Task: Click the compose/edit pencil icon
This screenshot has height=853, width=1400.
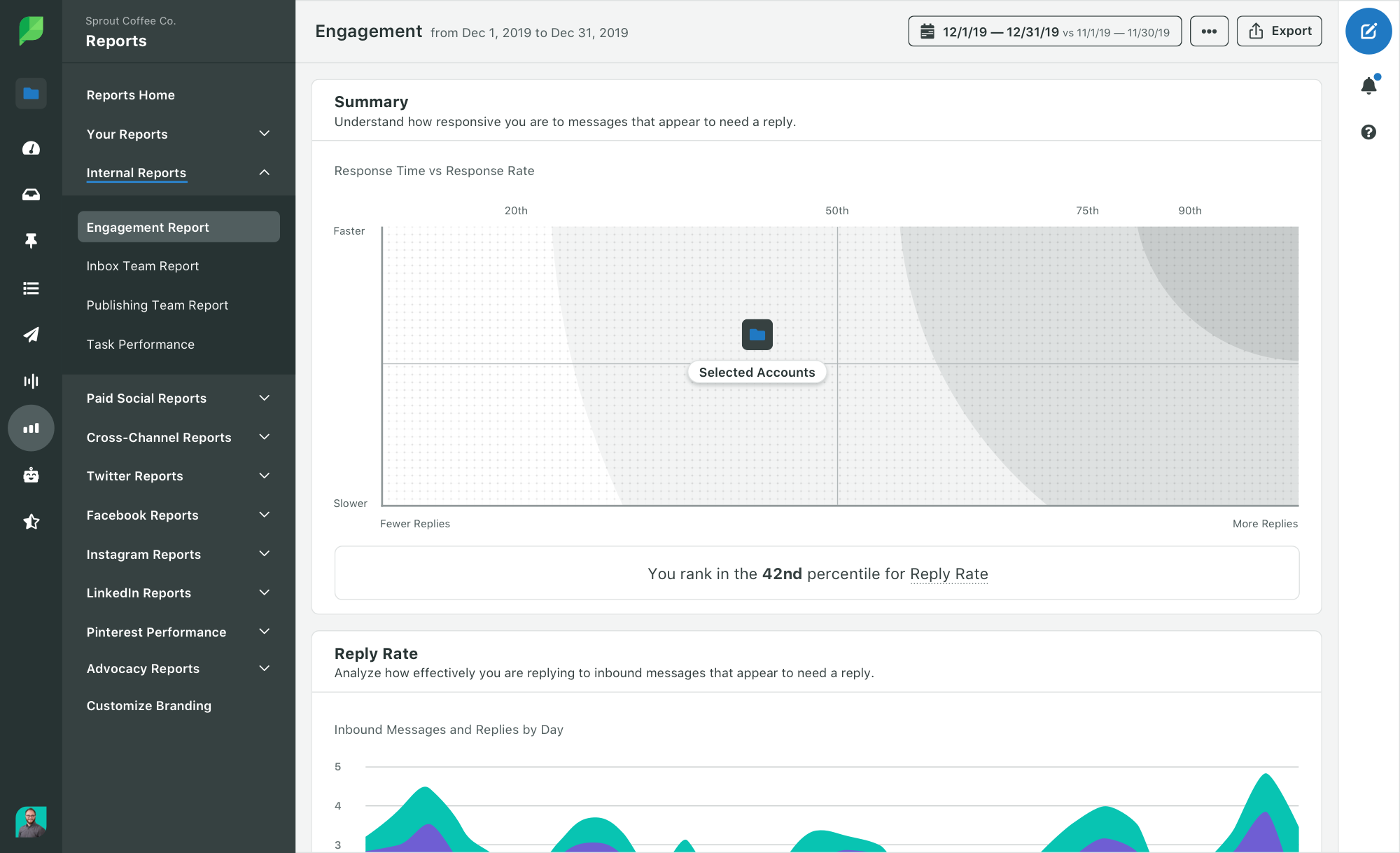Action: 1369,31
